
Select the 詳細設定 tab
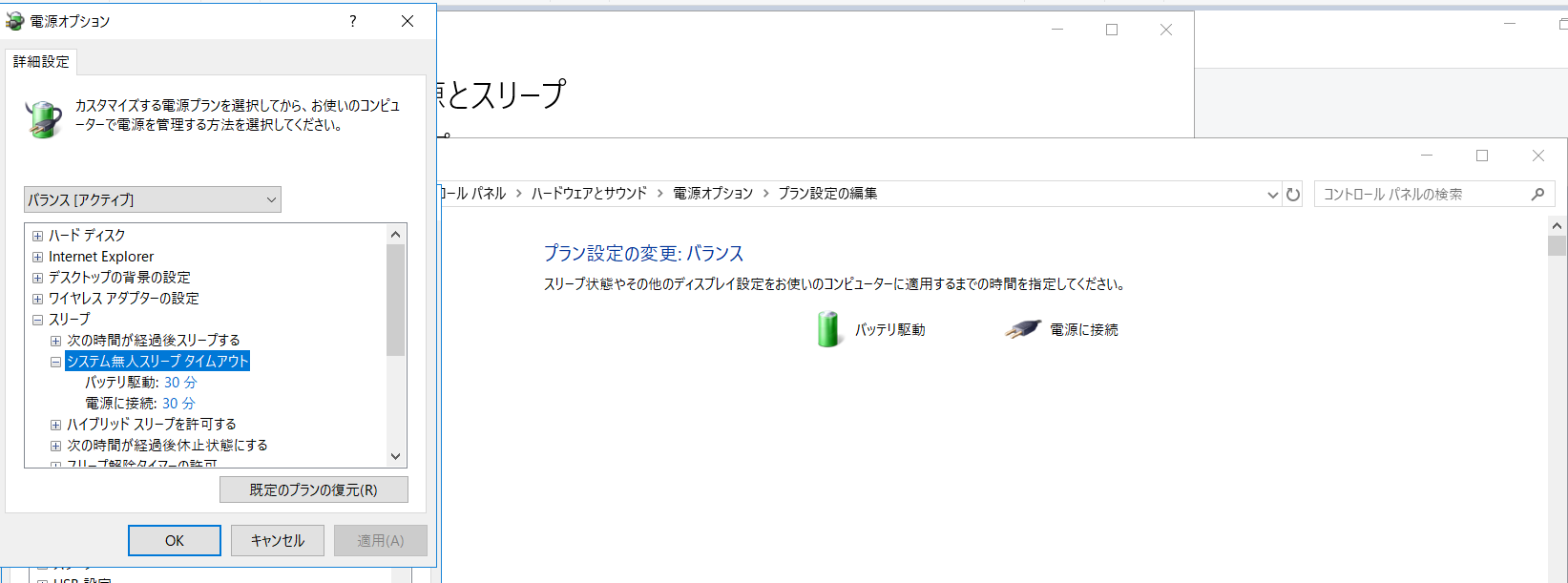point(41,62)
